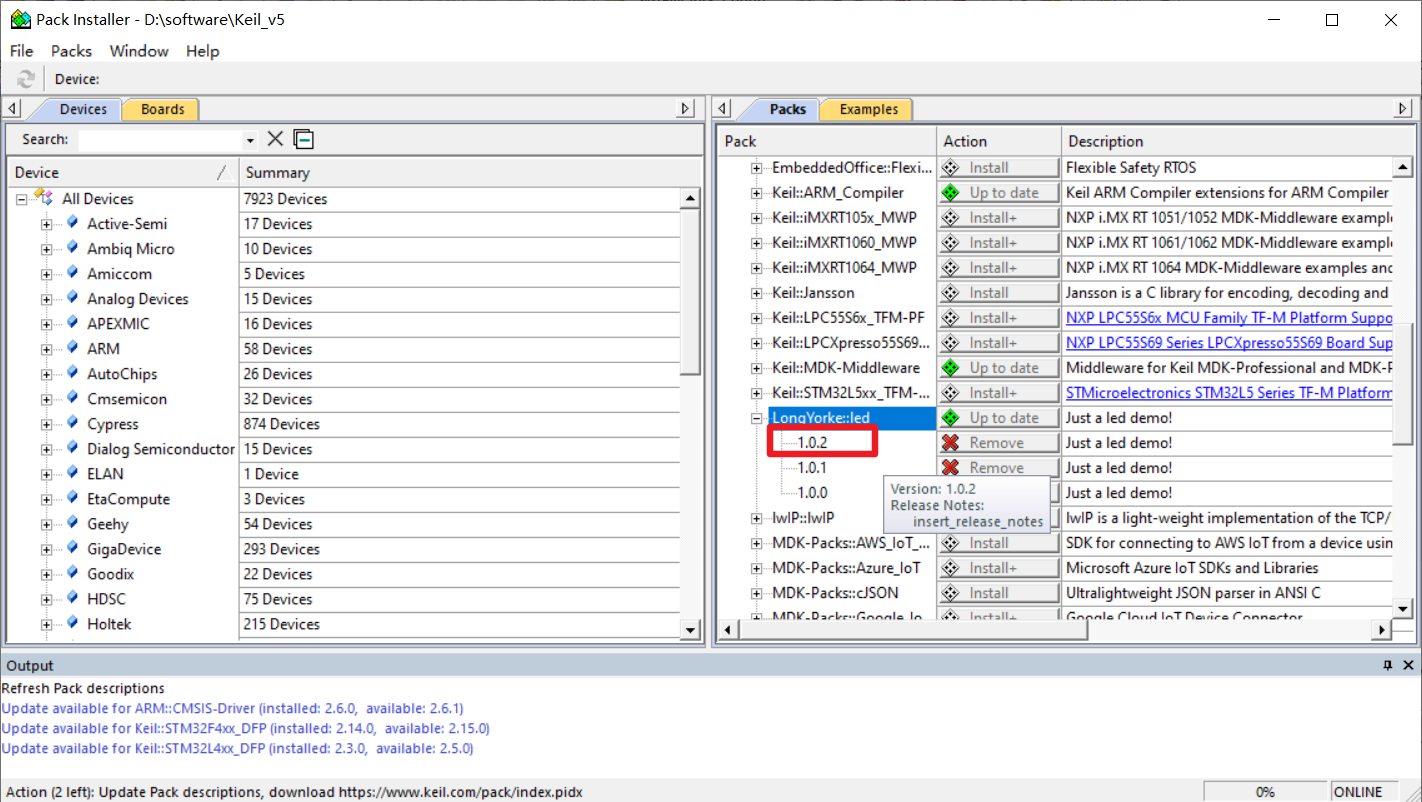Expand the GigaDevice vendor node
The width and height of the screenshot is (1422, 802).
pos(46,549)
